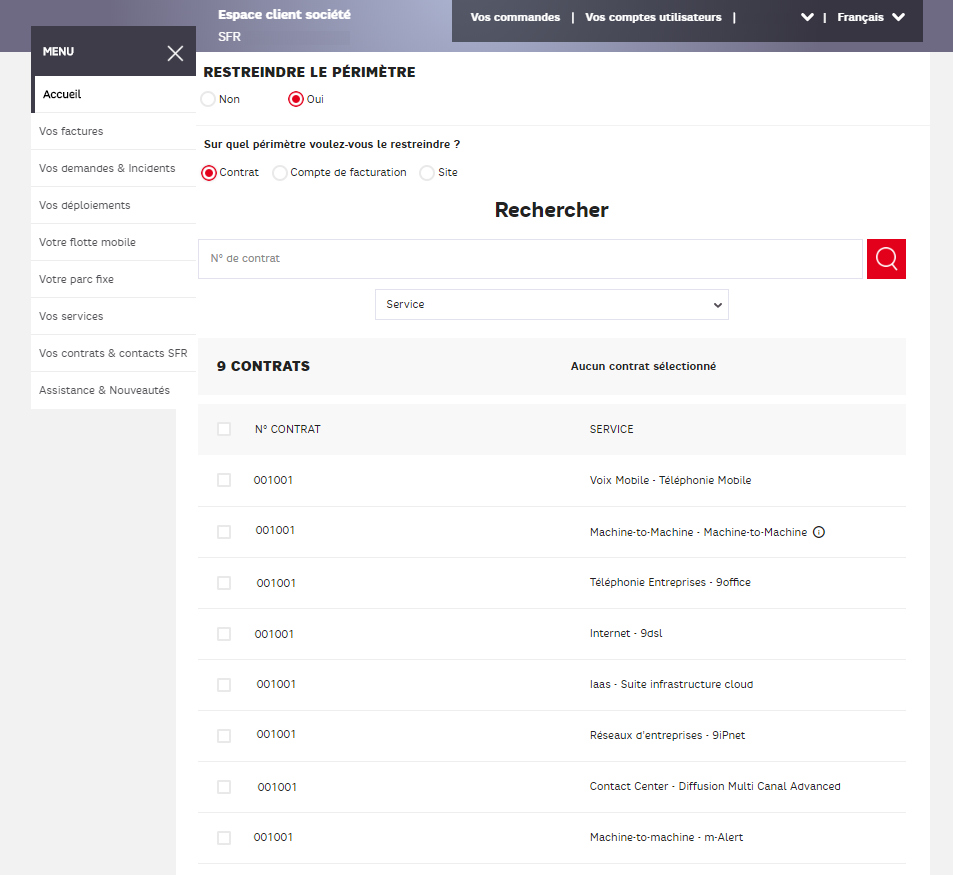953x875 pixels.
Task: Click Machine-to-machine - m-Alert service text
Action: pyautogui.click(x=666, y=837)
